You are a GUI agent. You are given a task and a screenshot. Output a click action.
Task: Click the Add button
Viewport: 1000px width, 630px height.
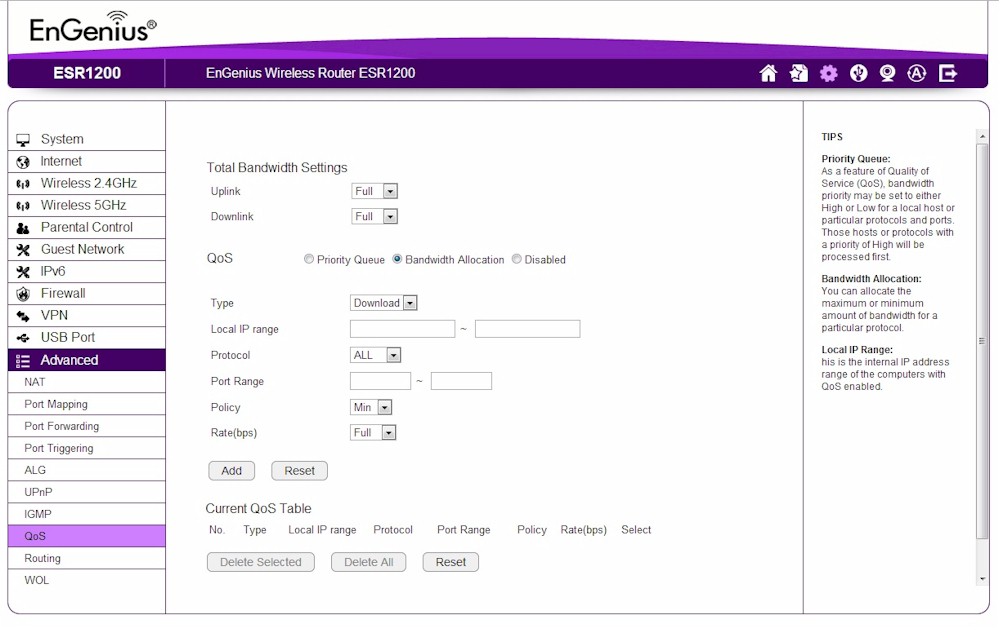232,471
